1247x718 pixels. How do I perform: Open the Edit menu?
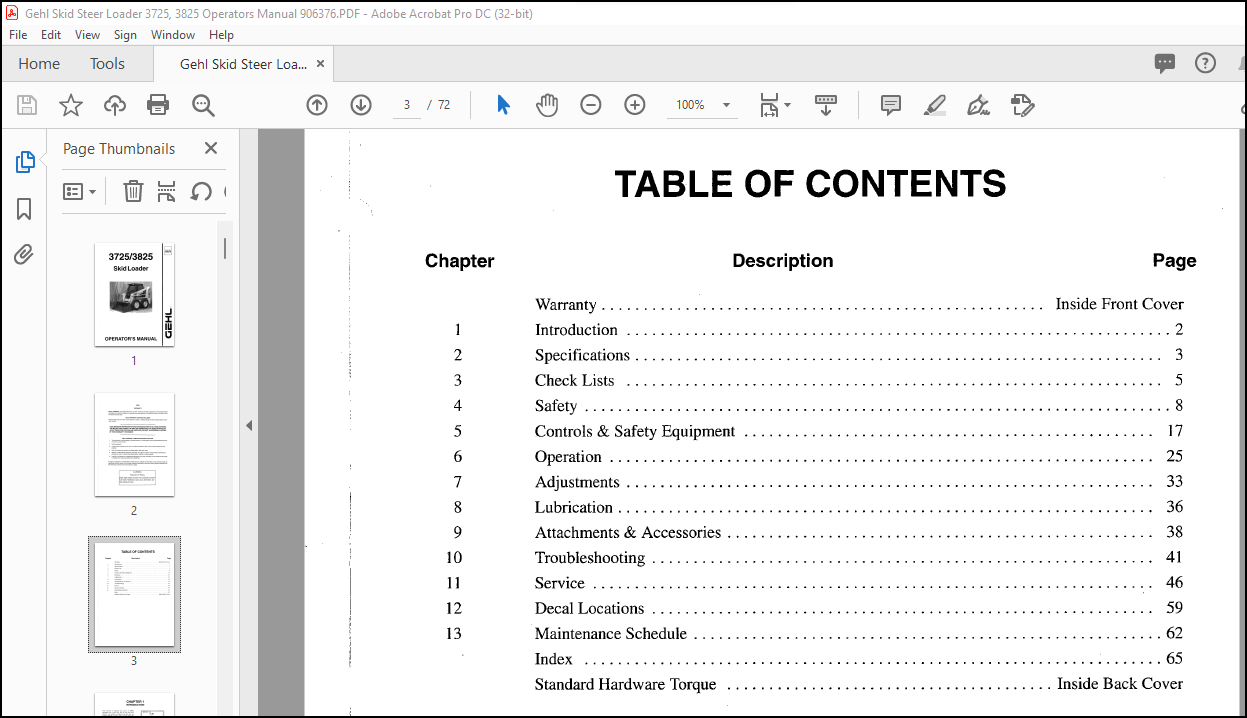[x=51, y=34]
